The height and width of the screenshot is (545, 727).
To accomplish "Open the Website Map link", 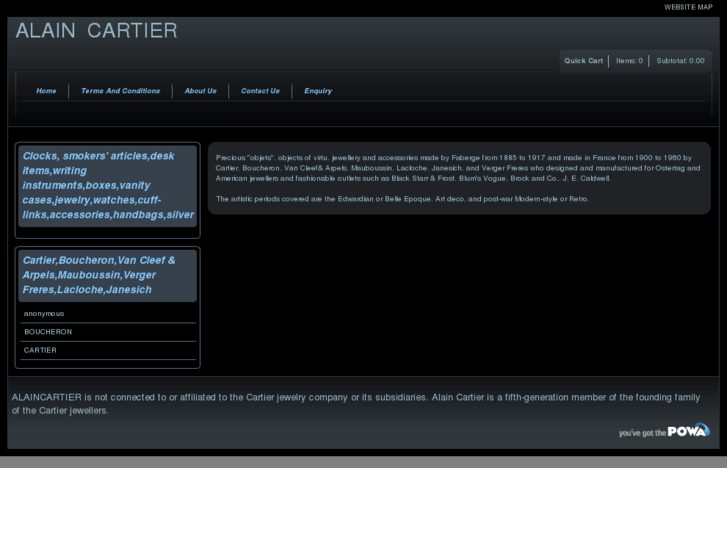I will click(x=688, y=7).
